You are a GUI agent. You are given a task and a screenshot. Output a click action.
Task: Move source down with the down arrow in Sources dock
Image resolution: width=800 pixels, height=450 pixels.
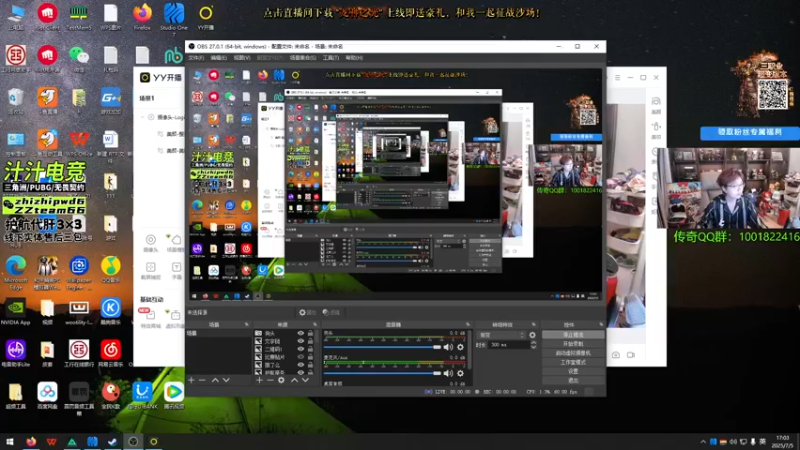pyautogui.click(x=305, y=380)
